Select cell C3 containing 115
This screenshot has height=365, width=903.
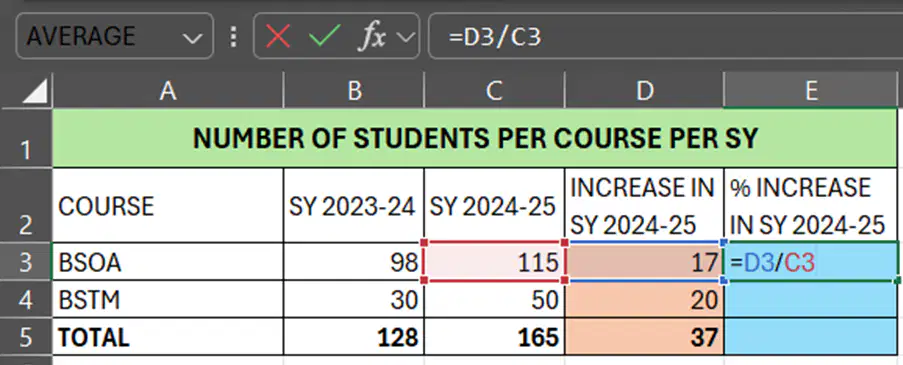[x=495, y=263]
